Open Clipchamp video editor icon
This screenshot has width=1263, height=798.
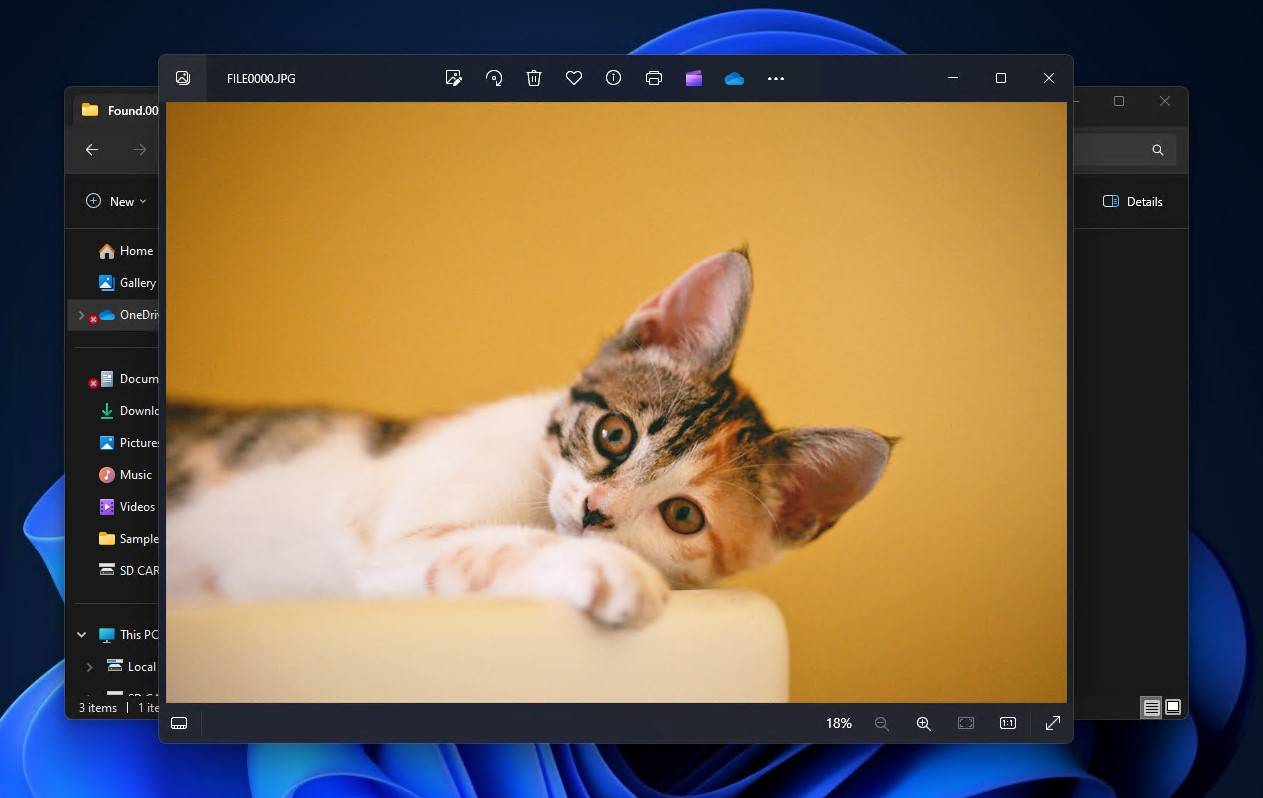(x=694, y=78)
